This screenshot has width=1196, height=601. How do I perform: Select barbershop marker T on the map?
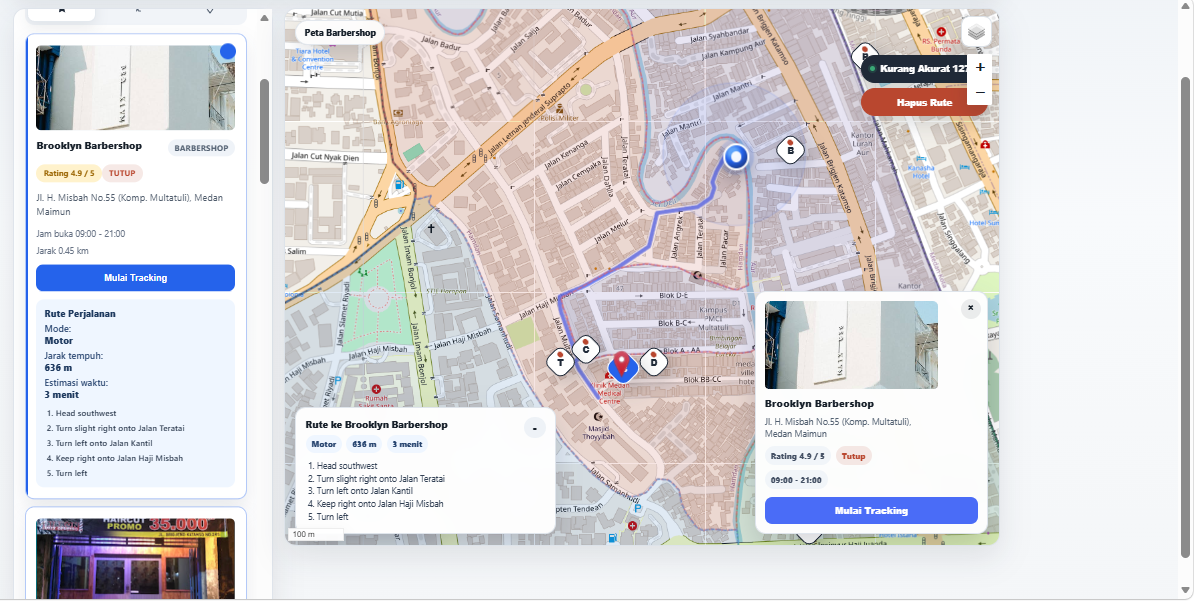click(561, 362)
